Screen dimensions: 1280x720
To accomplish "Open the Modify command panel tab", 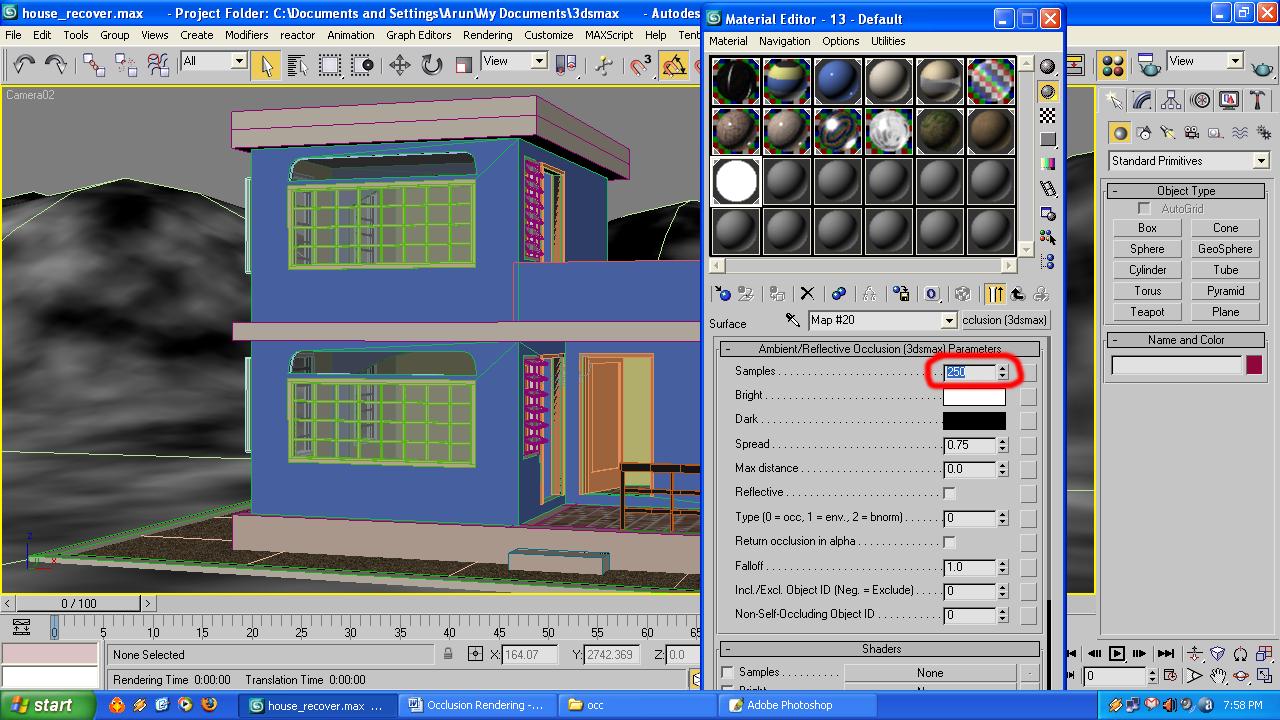I will (x=1142, y=101).
